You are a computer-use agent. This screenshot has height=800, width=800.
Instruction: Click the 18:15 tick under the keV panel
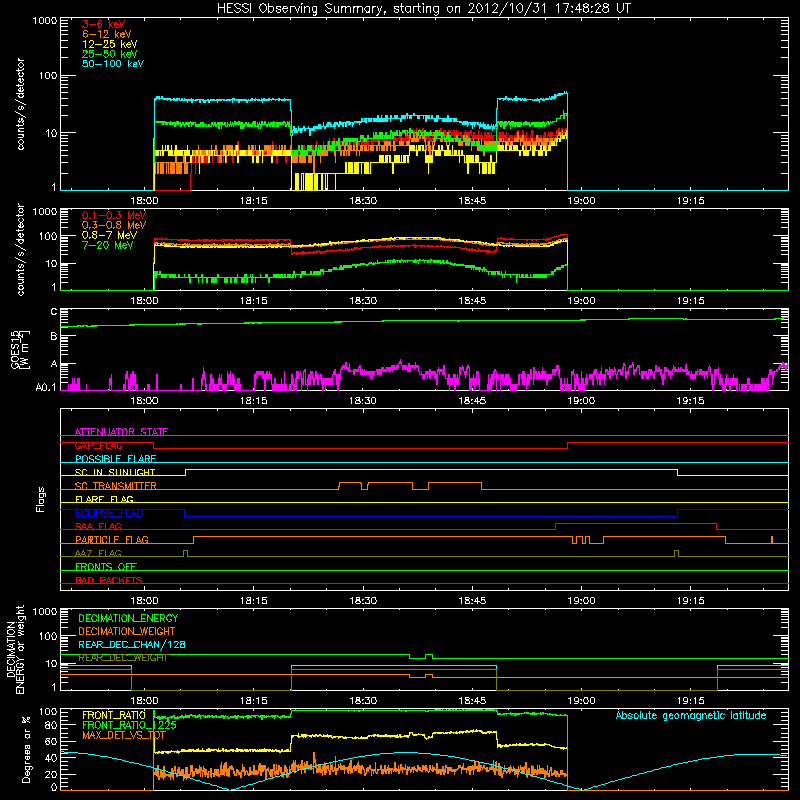click(x=254, y=201)
